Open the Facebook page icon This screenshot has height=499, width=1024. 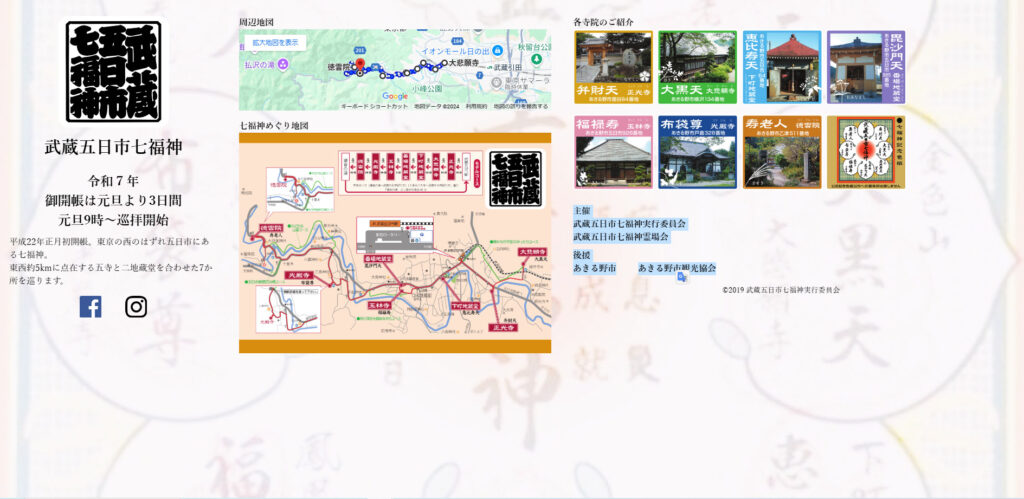click(90, 306)
